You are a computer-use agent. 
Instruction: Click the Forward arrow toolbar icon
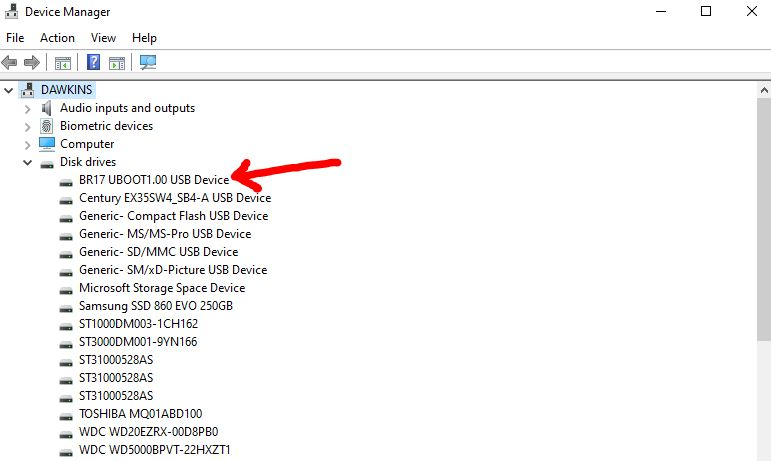31,62
